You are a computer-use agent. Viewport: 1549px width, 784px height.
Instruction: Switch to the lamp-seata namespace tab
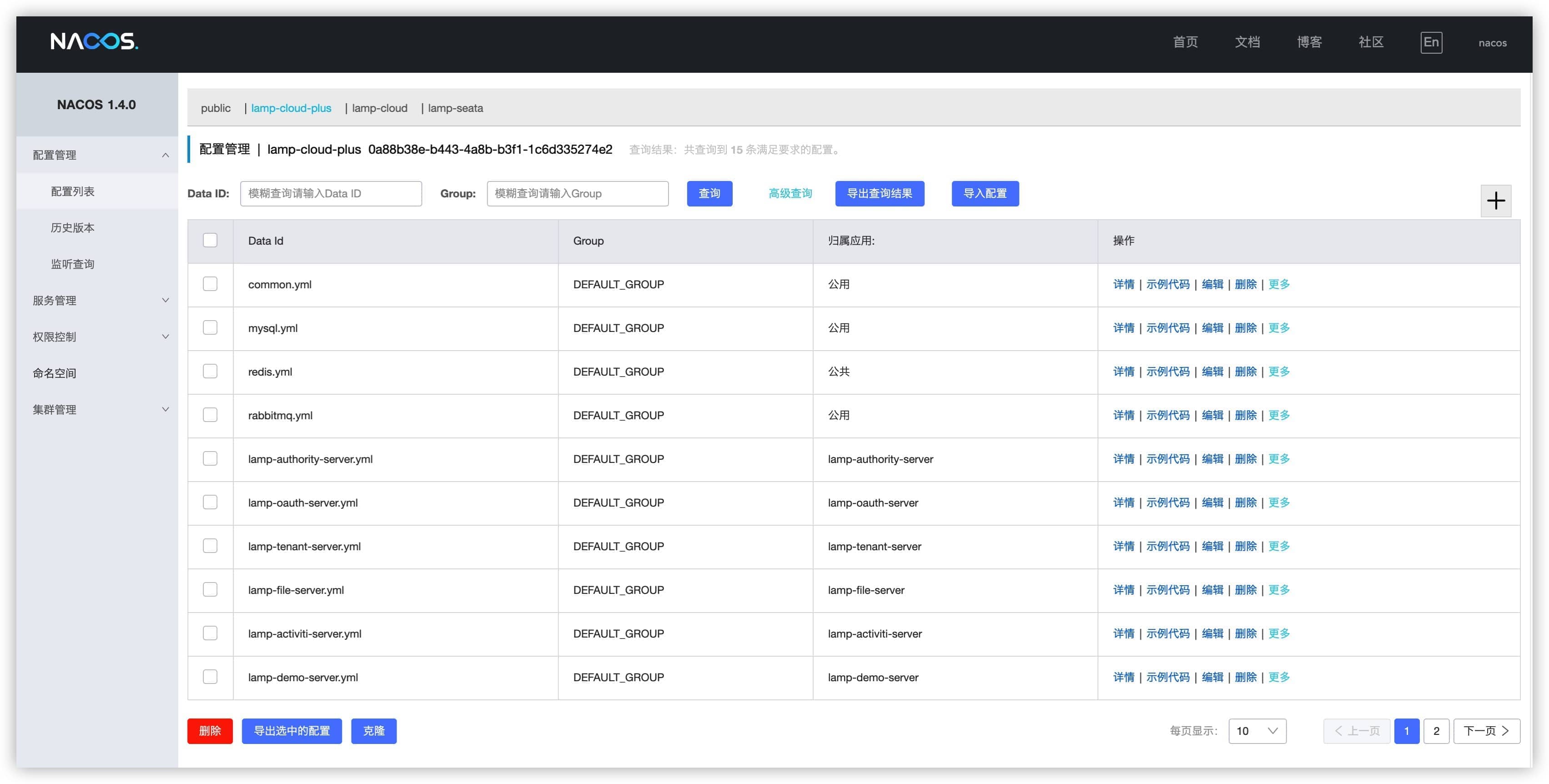pos(455,108)
